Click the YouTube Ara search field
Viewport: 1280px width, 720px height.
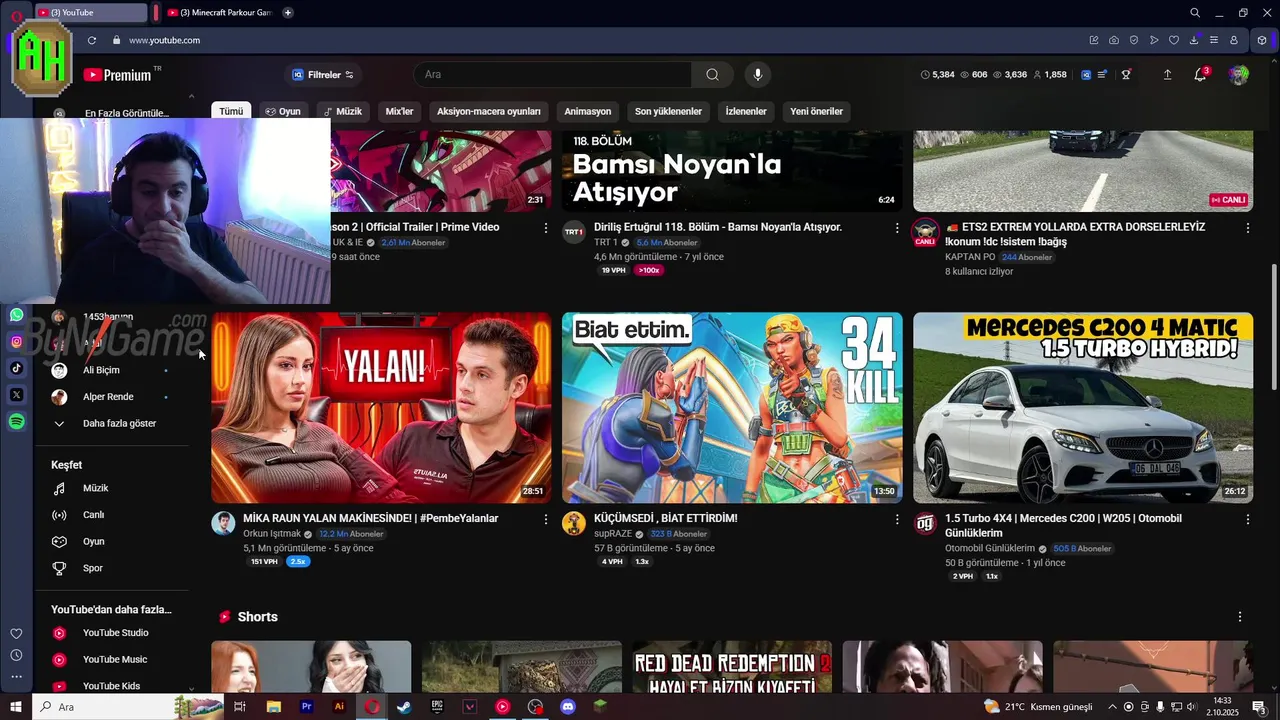[x=552, y=74]
